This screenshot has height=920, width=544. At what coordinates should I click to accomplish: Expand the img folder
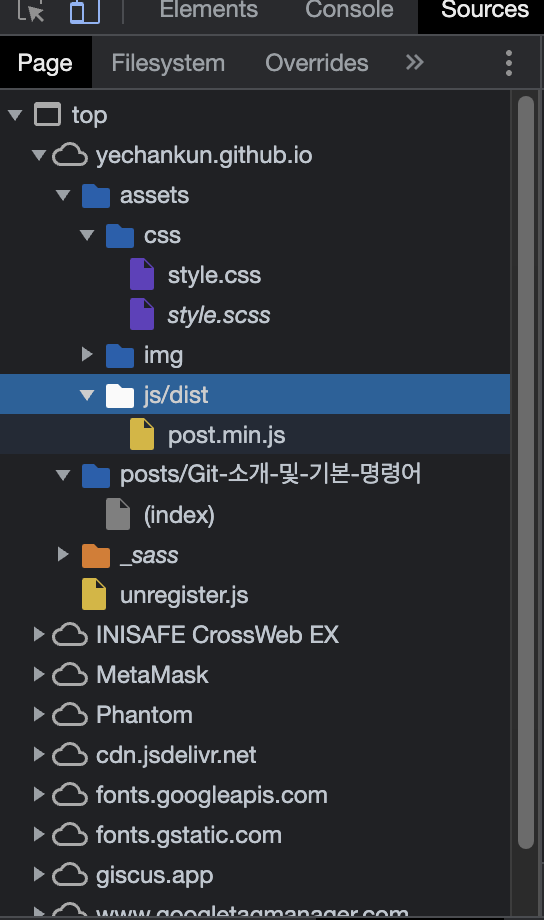point(87,354)
